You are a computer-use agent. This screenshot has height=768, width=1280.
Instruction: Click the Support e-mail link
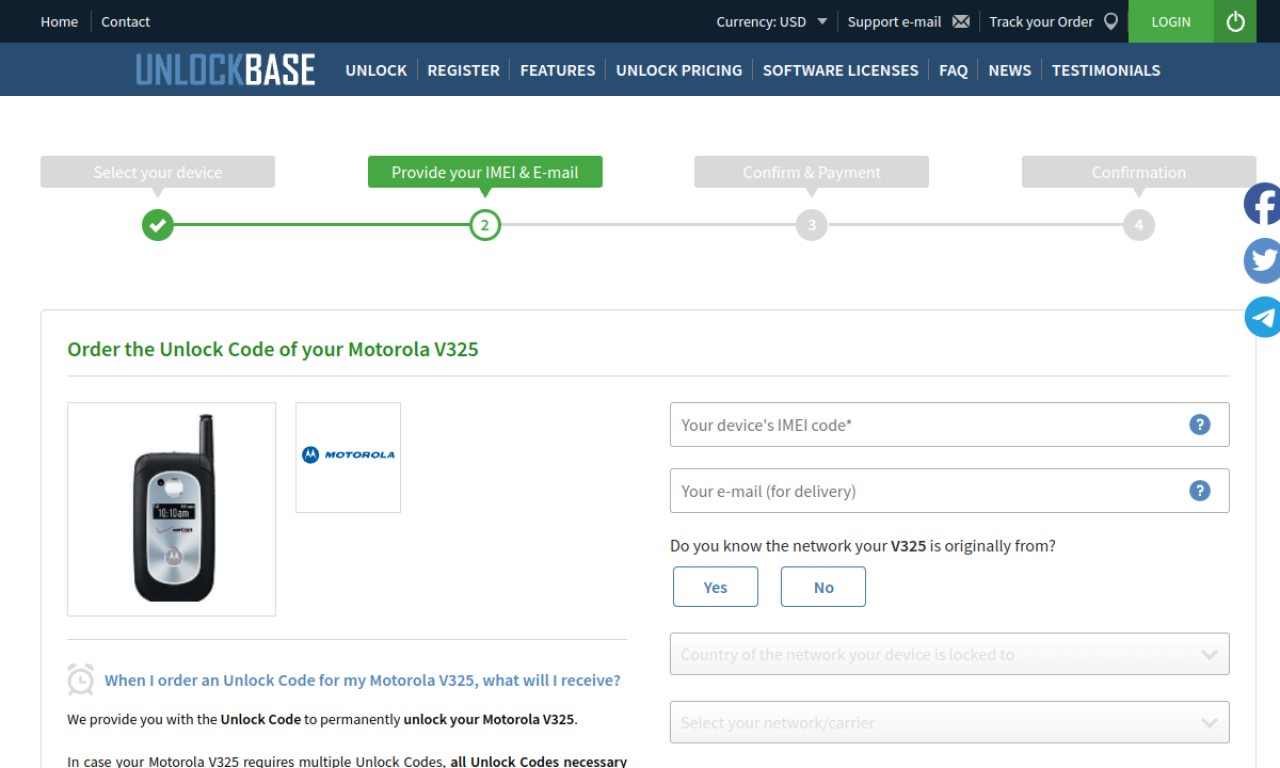(894, 21)
